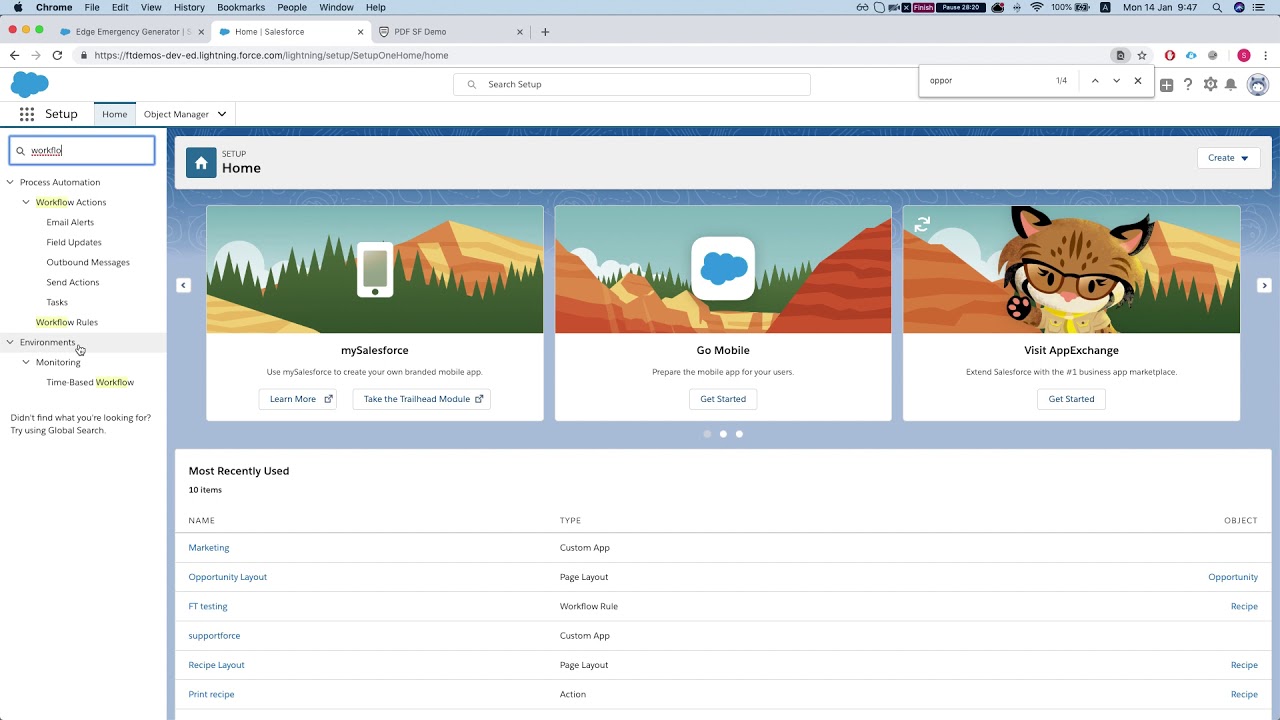Open the FT testing link
Image resolution: width=1280 pixels, height=720 pixels.
point(208,606)
